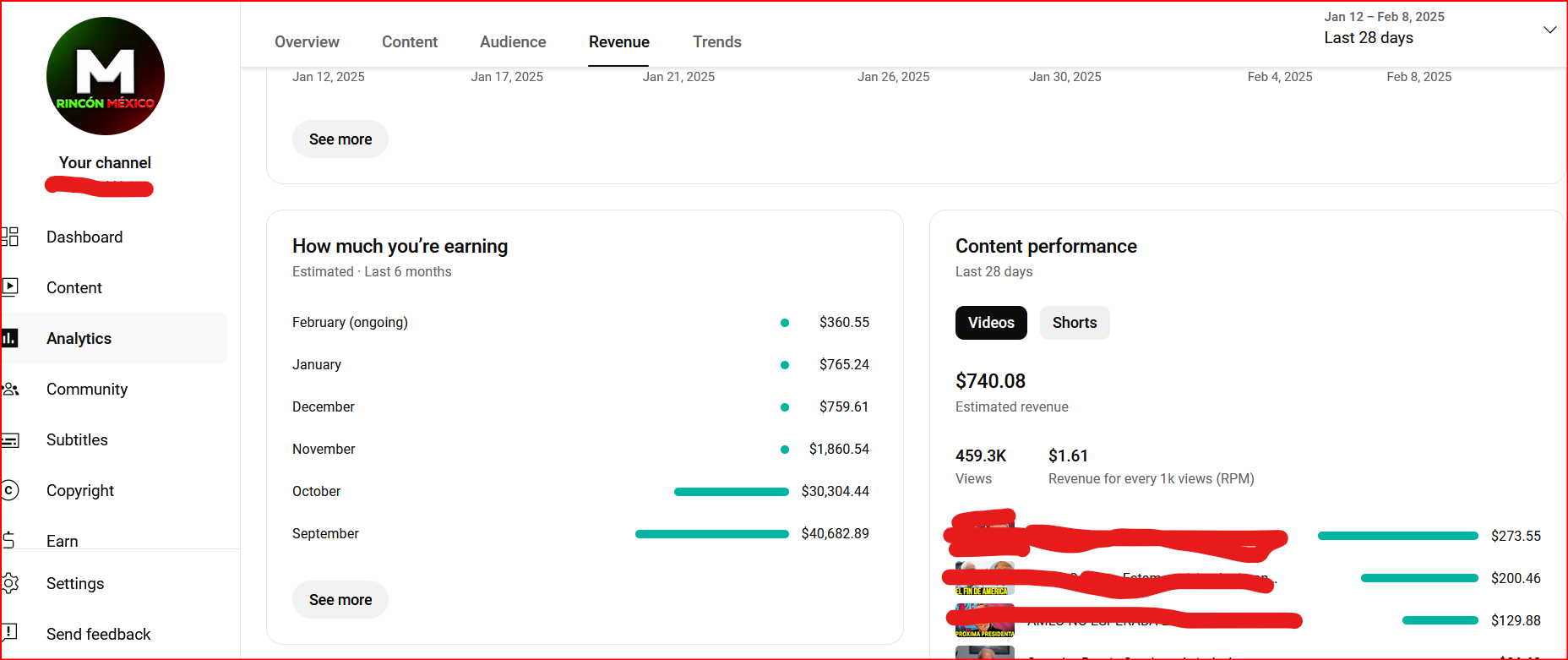Open the Dashboard icon in sidebar
Image resolution: width=1568 pixels, height=660 pixels.
[x=9, y=237]
